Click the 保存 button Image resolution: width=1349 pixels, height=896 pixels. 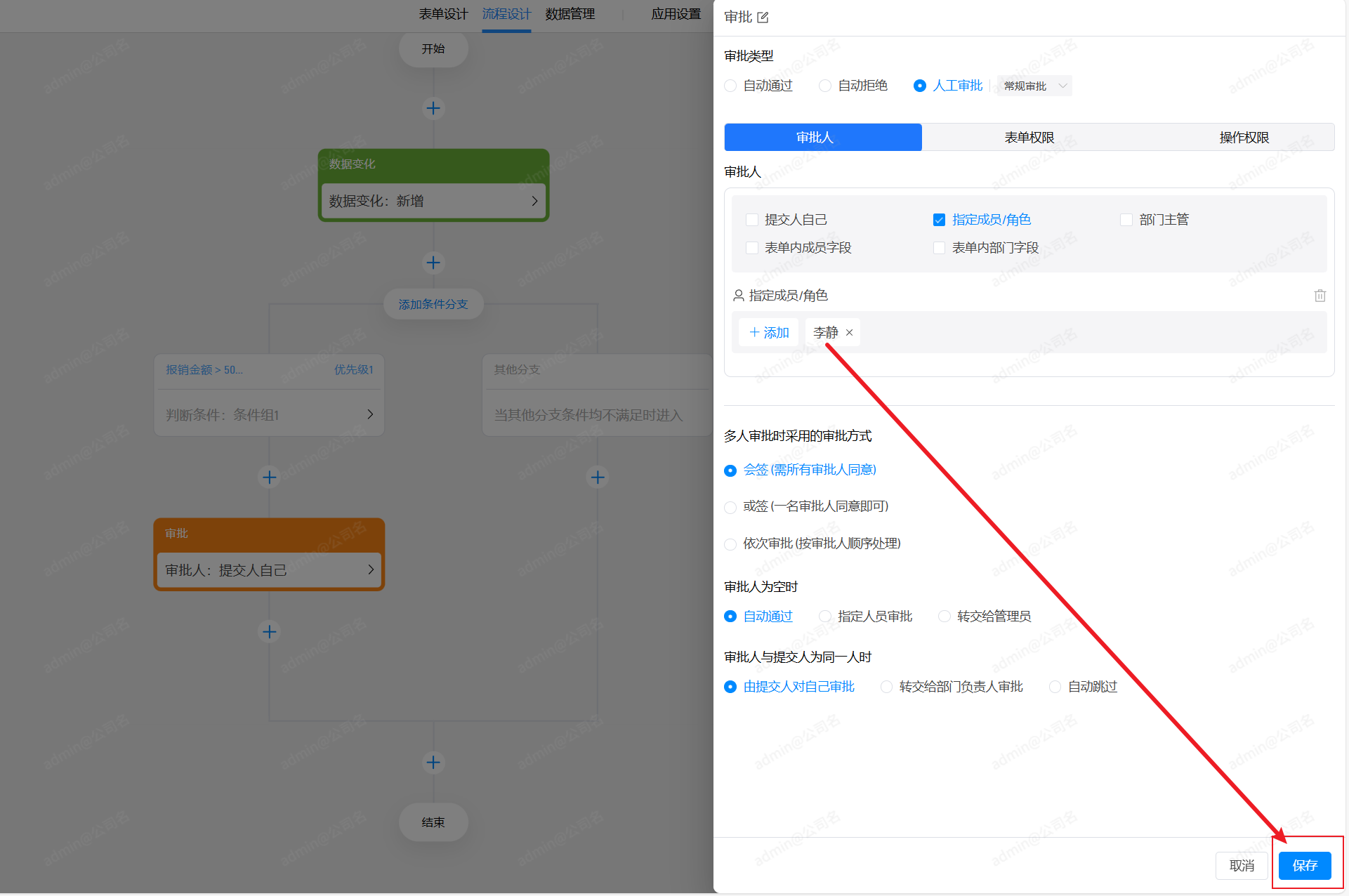coord(1304,866)
